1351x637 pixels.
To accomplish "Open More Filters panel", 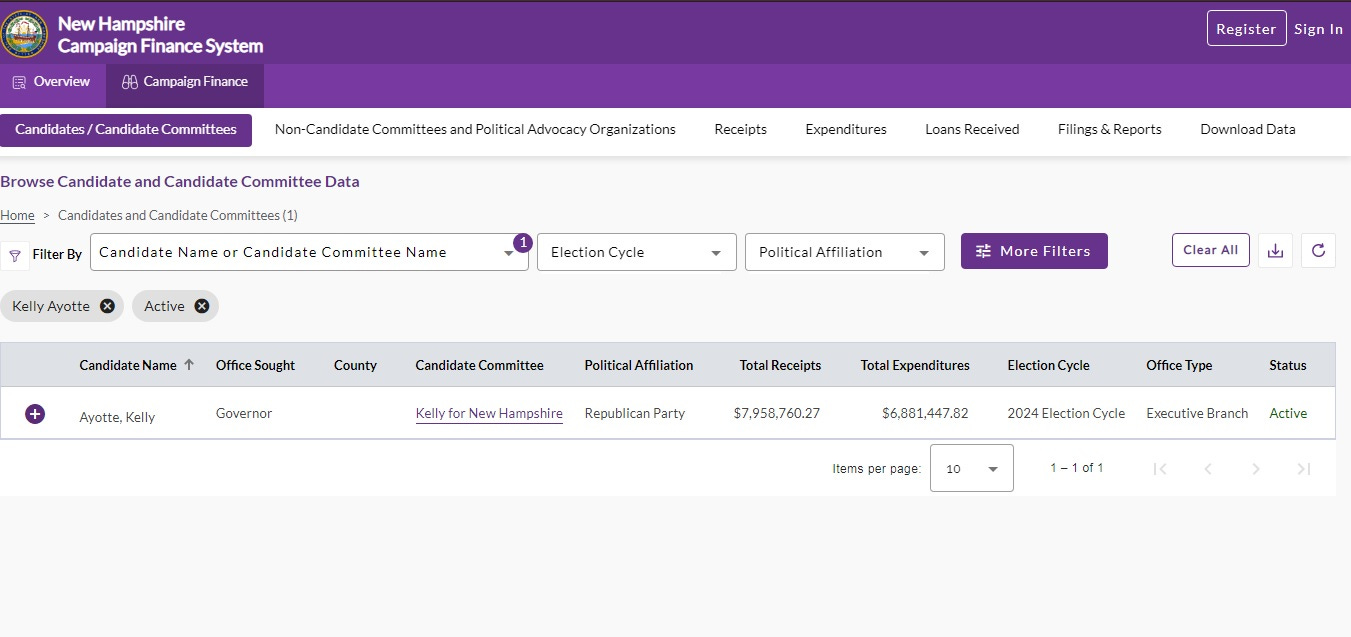I will (x=1034, y=251).
